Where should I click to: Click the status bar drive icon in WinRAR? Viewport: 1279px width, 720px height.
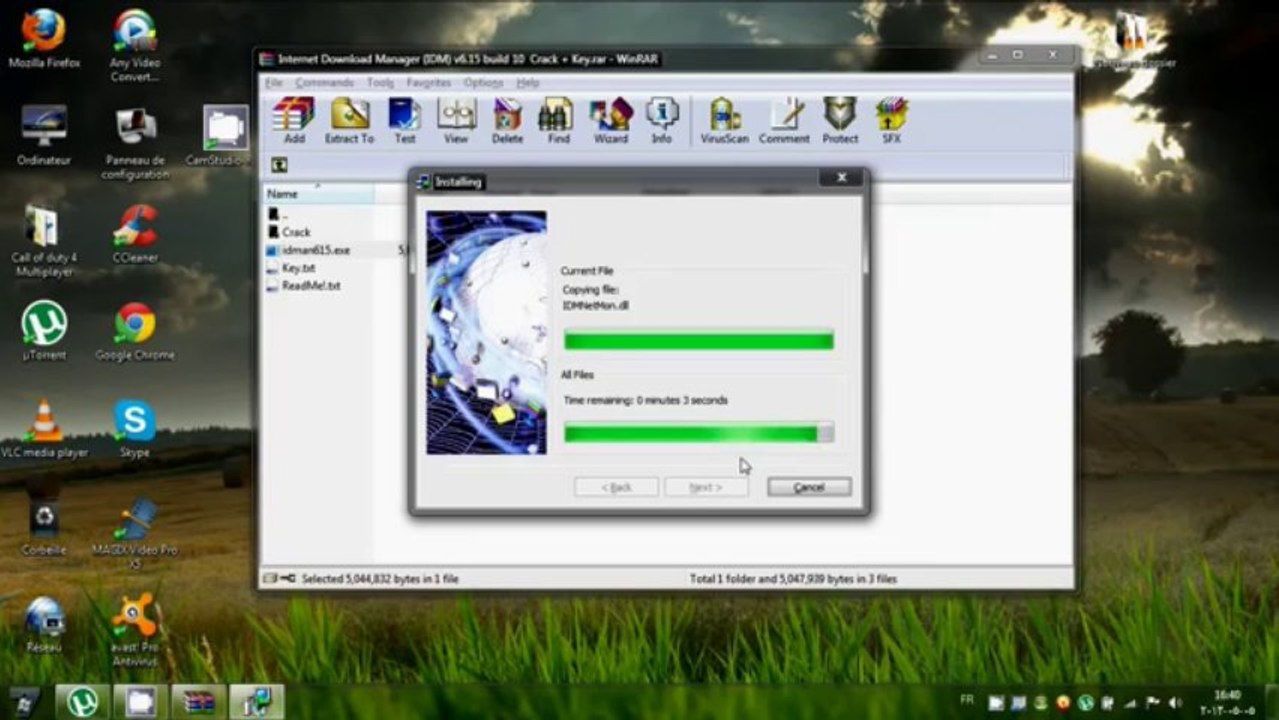click(x=272, y=578)
